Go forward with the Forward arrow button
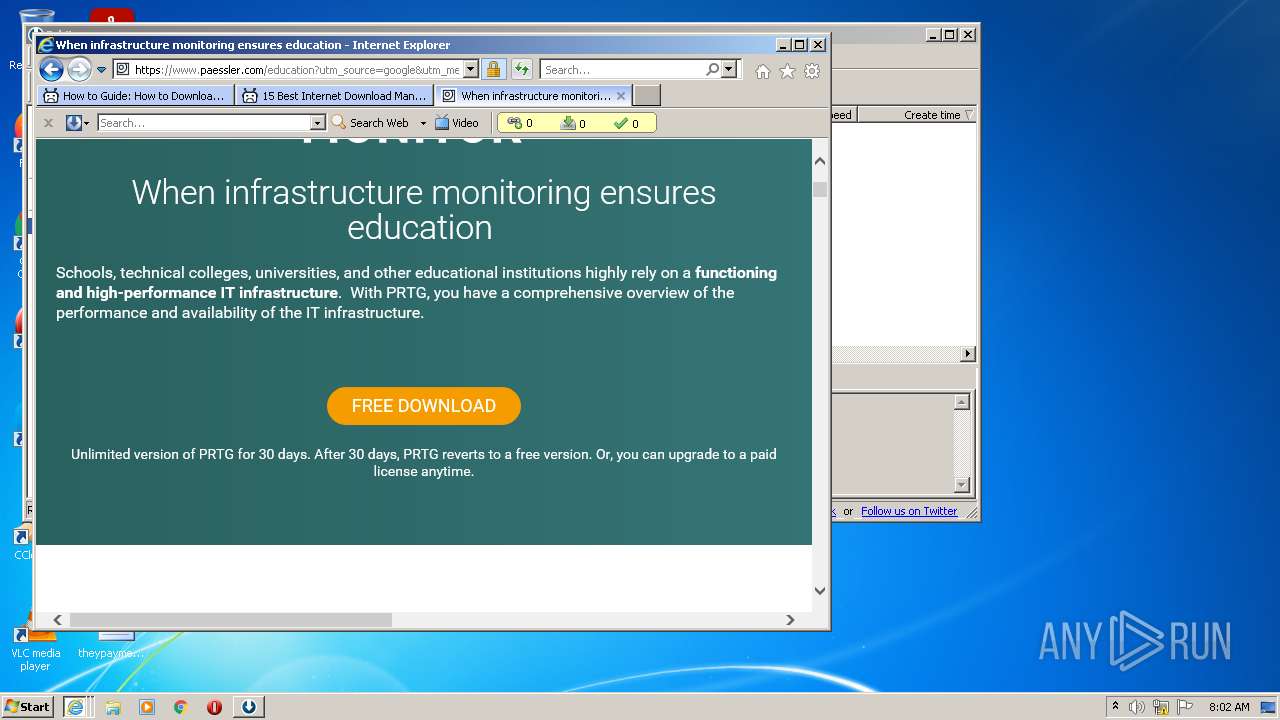1280x720 pixels. 79,70
